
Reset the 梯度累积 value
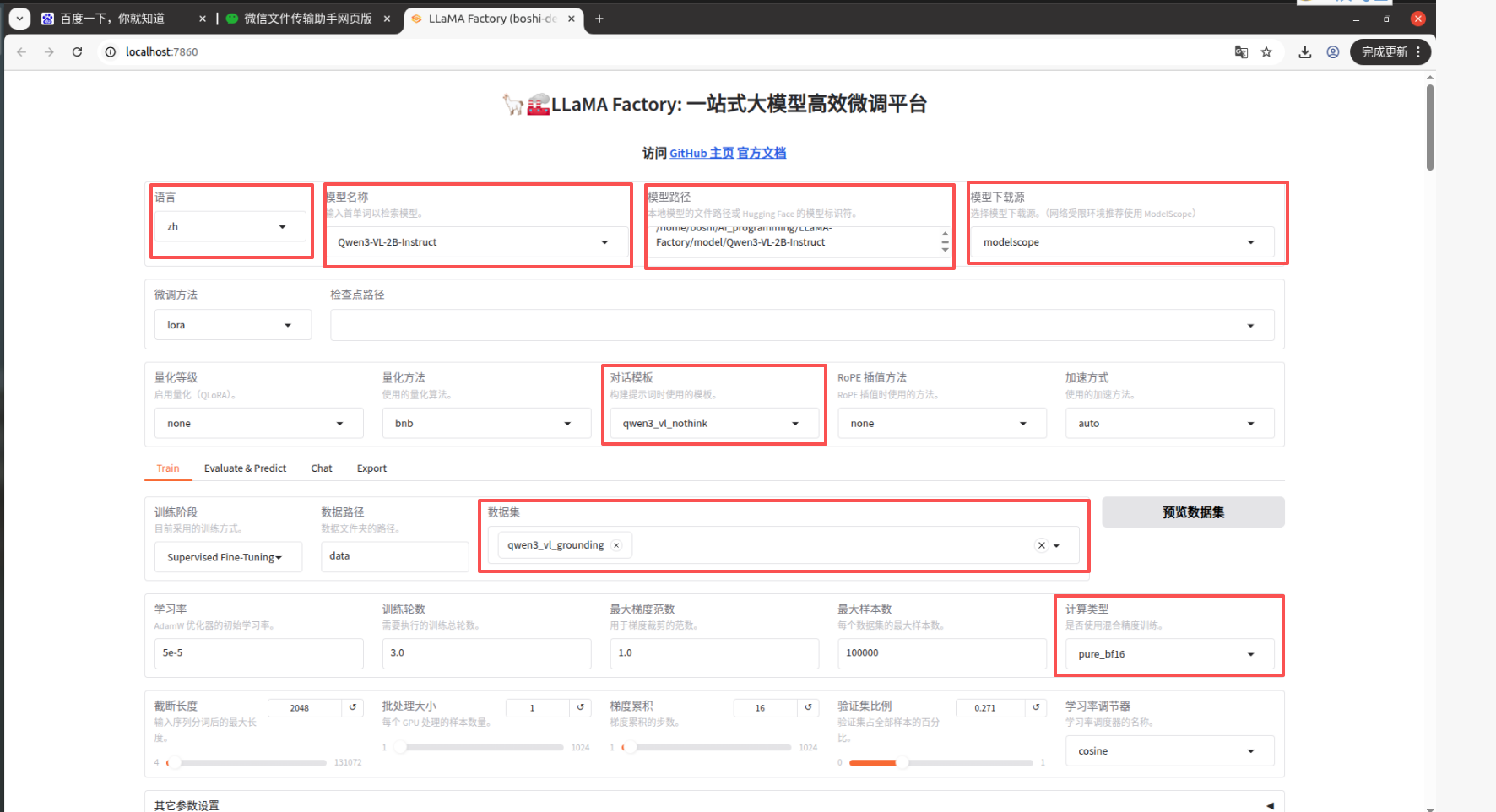[809, 707]
